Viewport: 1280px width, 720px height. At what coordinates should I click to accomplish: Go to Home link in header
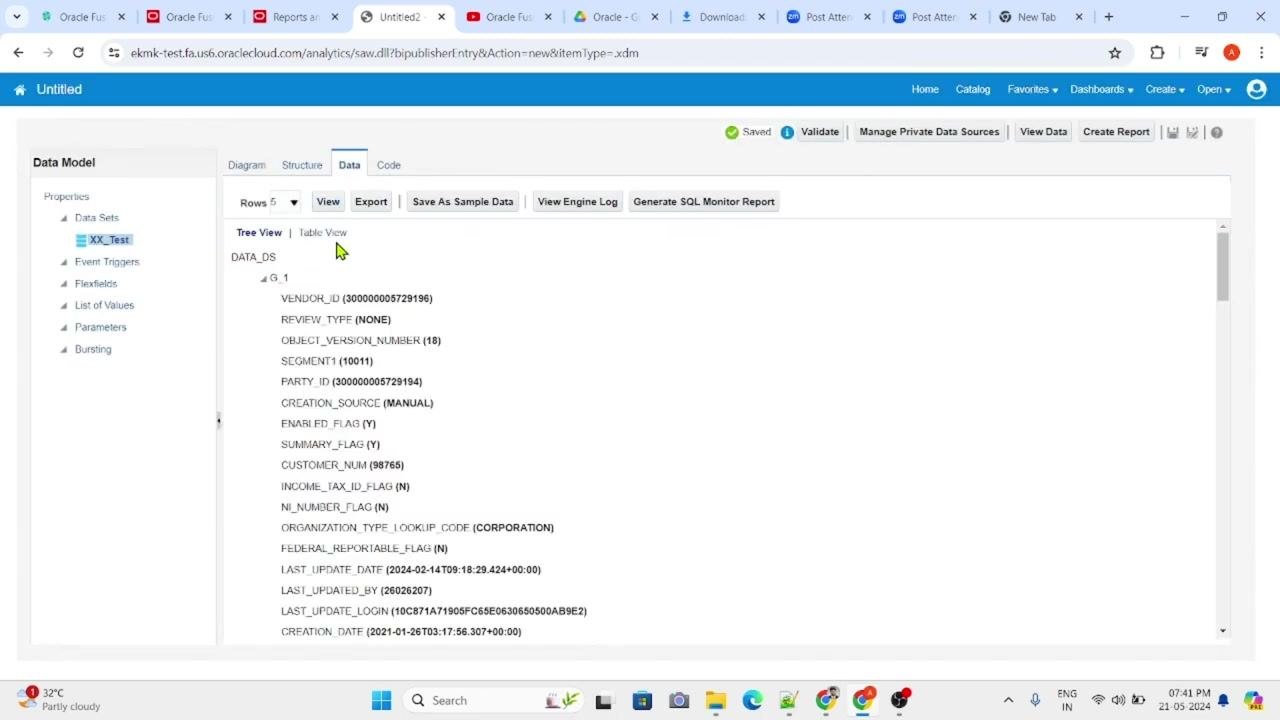point(925,89)
